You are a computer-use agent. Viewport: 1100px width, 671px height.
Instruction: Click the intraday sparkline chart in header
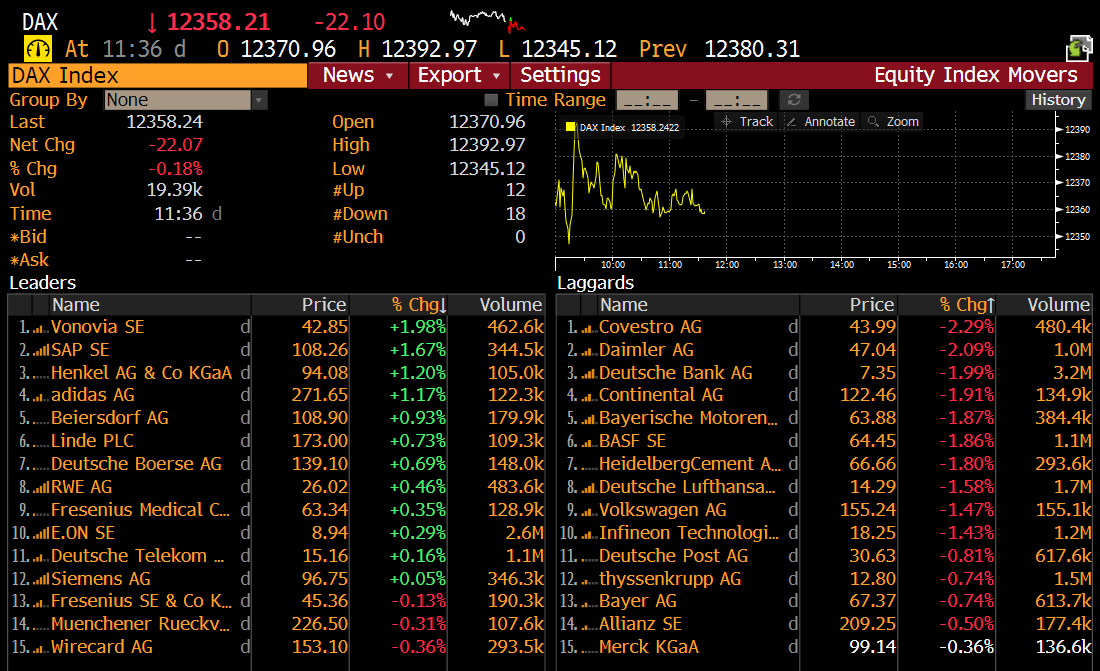(487, 20)
